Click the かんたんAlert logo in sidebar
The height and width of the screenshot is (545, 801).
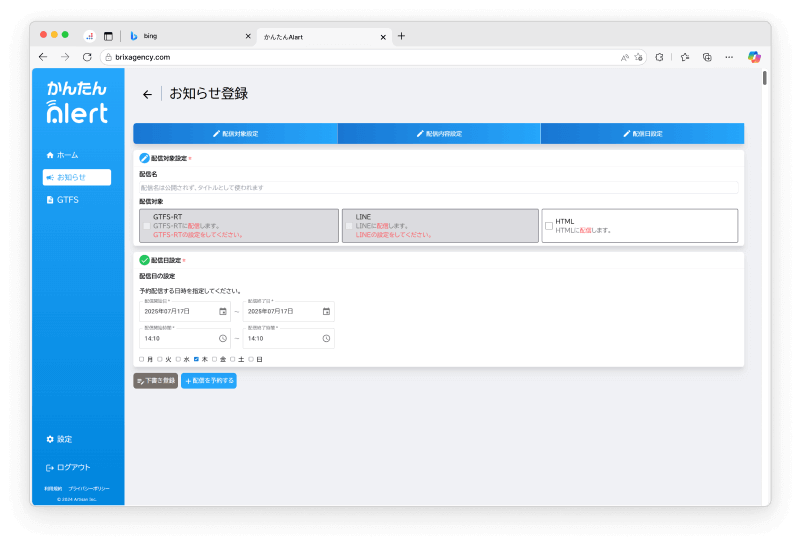[77, 102]
